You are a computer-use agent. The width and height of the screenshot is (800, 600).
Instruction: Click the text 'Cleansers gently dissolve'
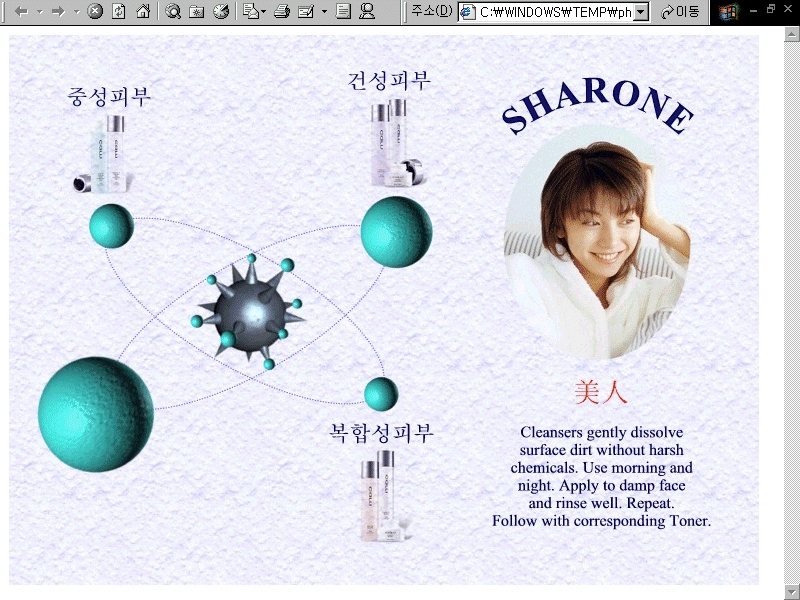click(x=602, y=432)
